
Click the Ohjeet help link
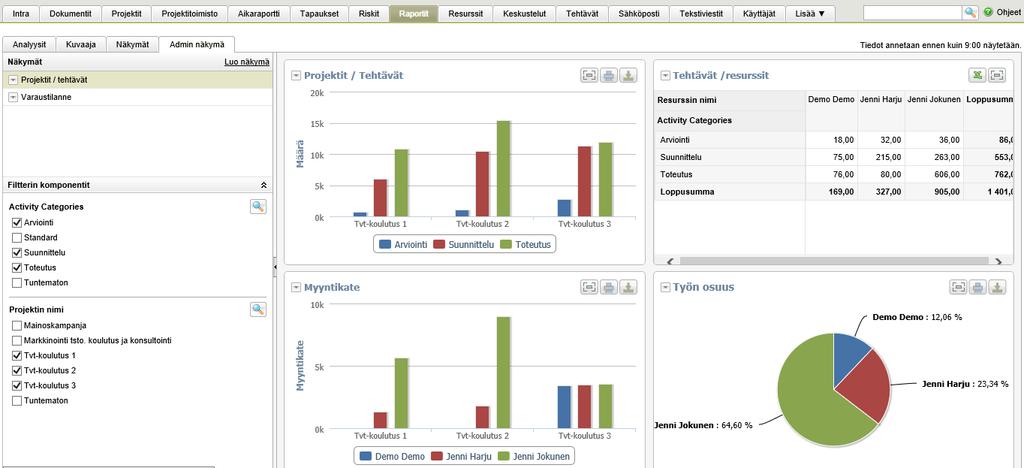click(x=1009, y=12)
